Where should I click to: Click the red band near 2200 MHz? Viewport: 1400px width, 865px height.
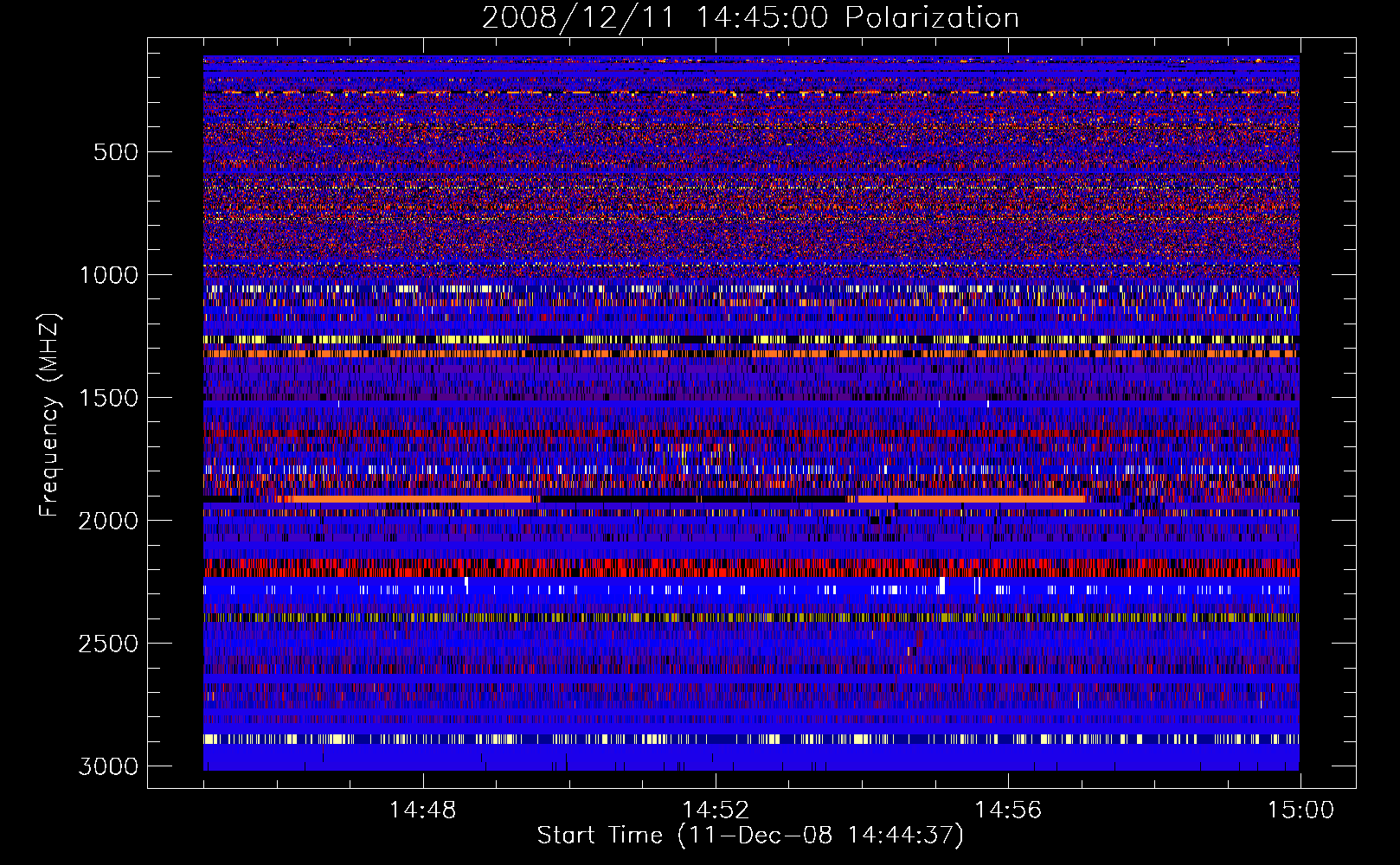[751, 567]
